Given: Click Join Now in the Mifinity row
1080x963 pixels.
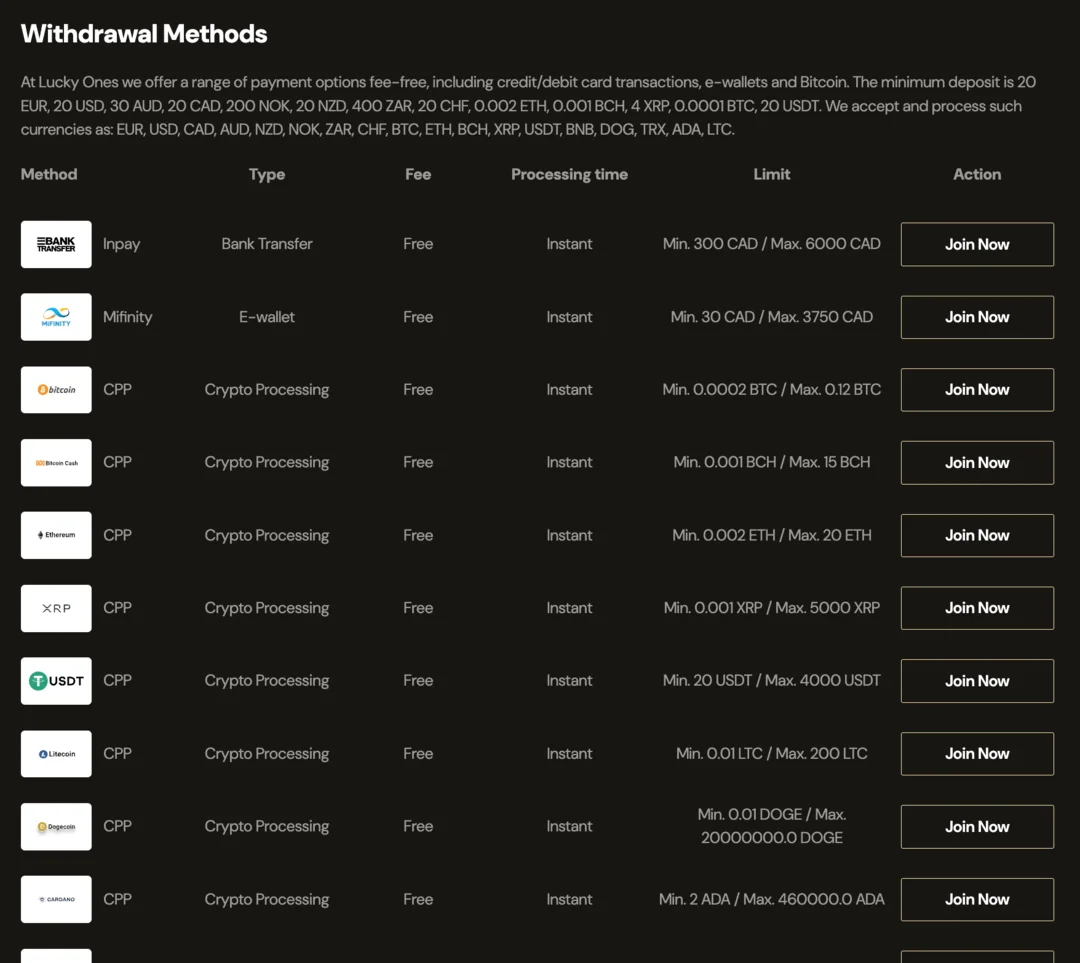Looking at the screenshot, I should pyautogui.click(x=977, y=317).
